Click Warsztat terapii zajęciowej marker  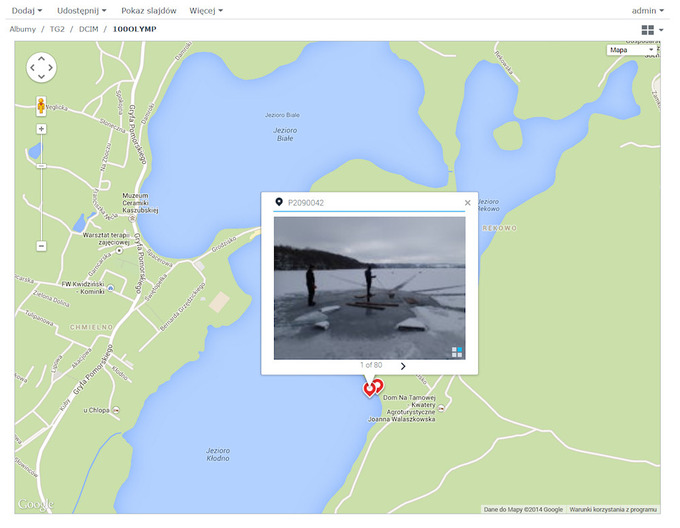click(x=119, y=251)
